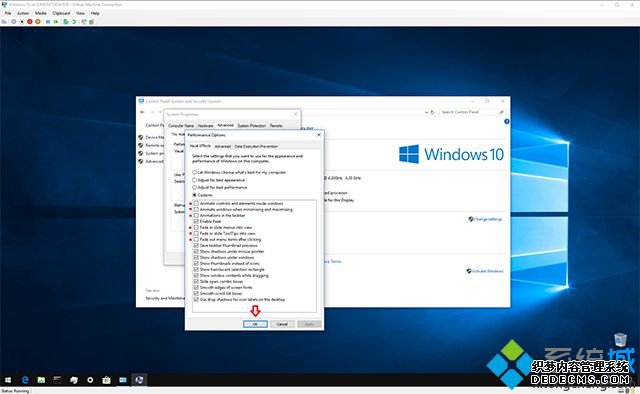The image size is (640, 394).
Task: Uncheck 'Smooth-scroll list boxes' checkbox
Action: tap(196, 293)
